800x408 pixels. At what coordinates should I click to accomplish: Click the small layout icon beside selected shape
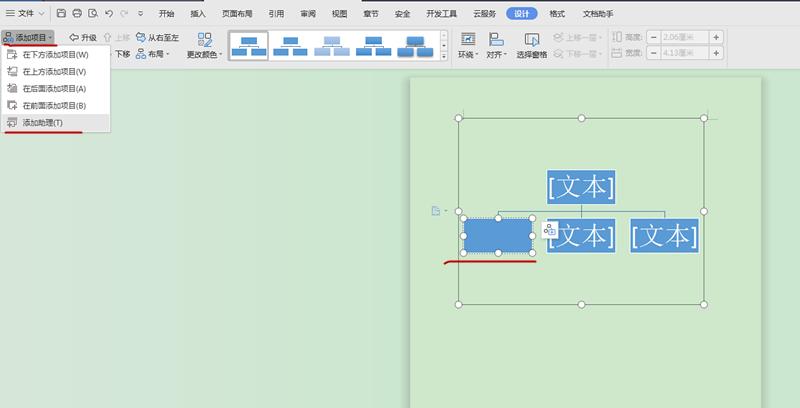pos(549,231)
